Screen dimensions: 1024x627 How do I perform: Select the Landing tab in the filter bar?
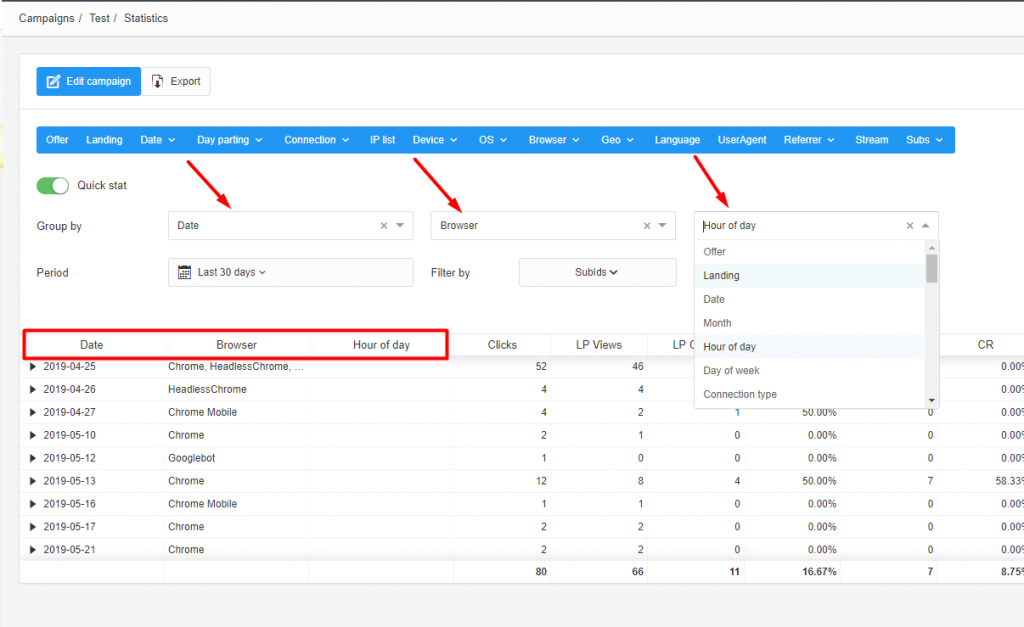pyautogui.click(x=104, y=140)
